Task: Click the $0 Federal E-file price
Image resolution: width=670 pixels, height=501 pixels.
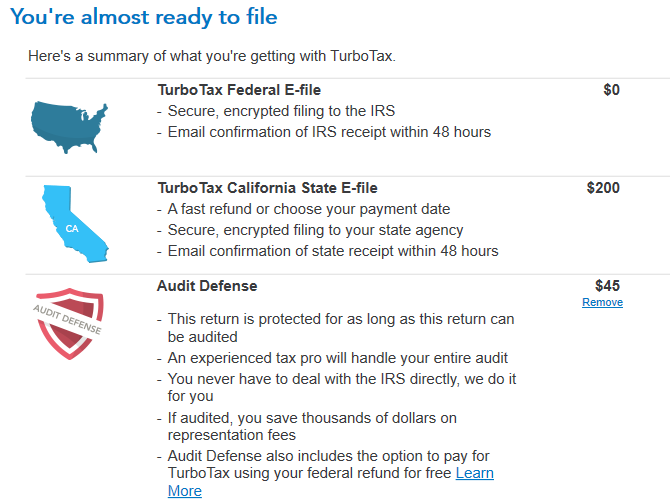Action: (612, 90)
